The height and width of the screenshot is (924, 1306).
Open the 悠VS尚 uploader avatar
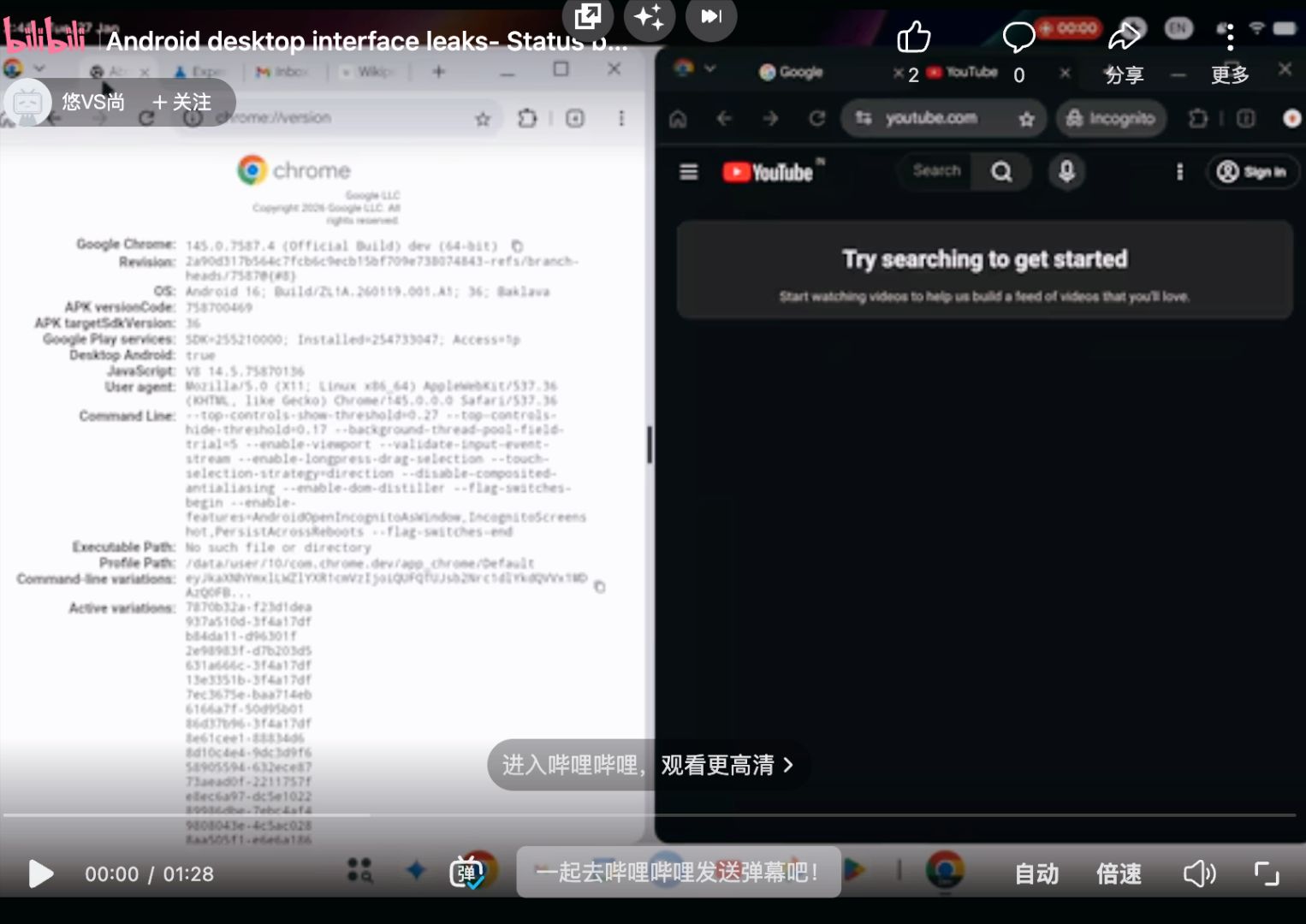[x=27, y=103]
